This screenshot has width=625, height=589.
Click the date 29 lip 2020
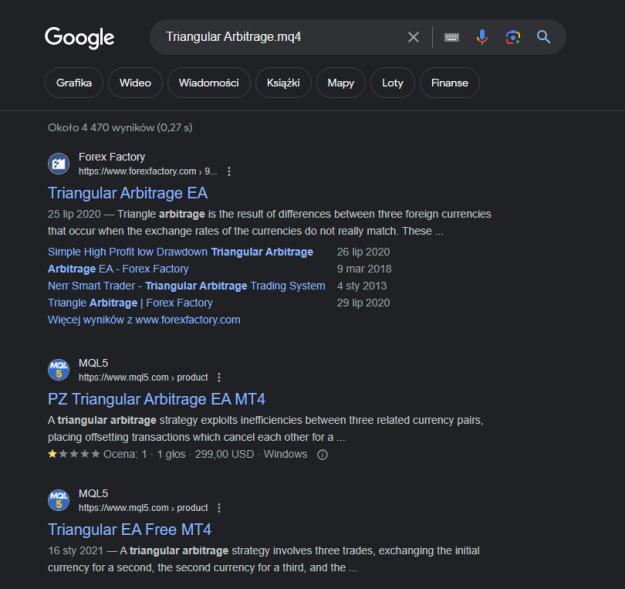[364, 303]
